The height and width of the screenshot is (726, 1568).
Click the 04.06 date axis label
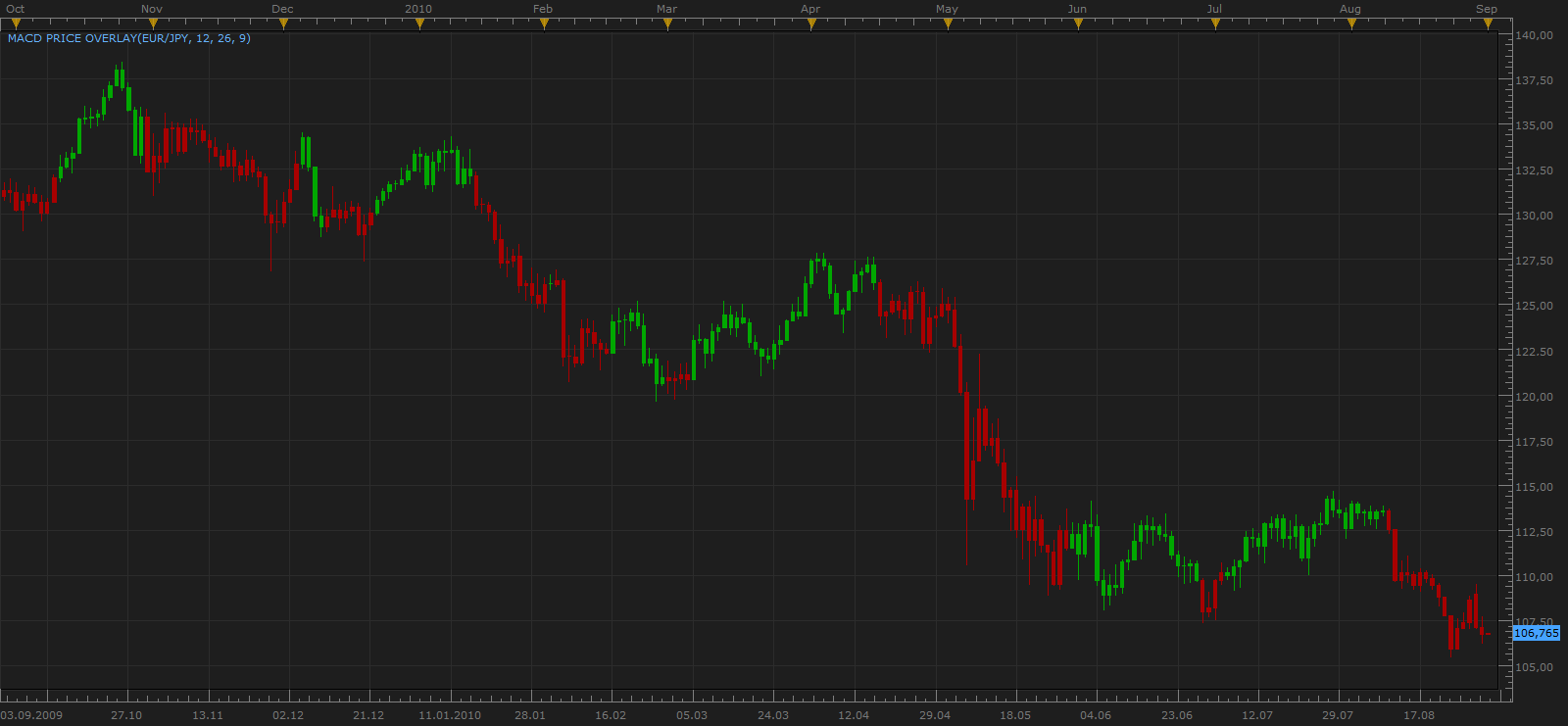pyautogui.click(x=1096, y=715)
